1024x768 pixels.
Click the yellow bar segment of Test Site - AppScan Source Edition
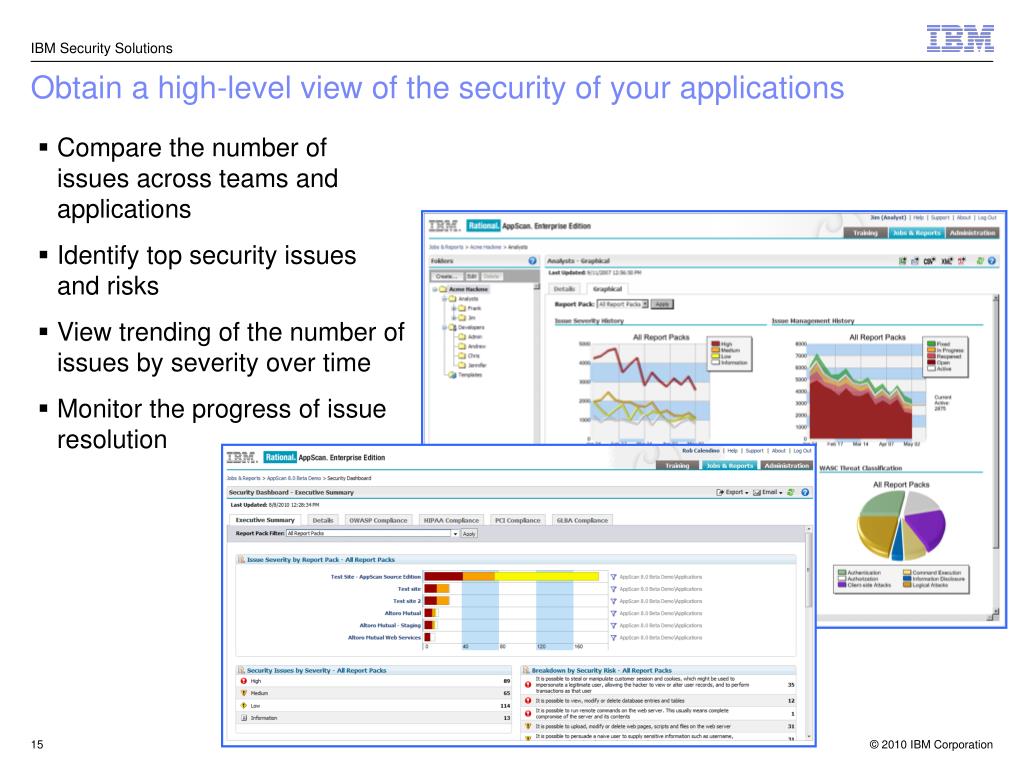pyautogui.click(x=547, y=577)
